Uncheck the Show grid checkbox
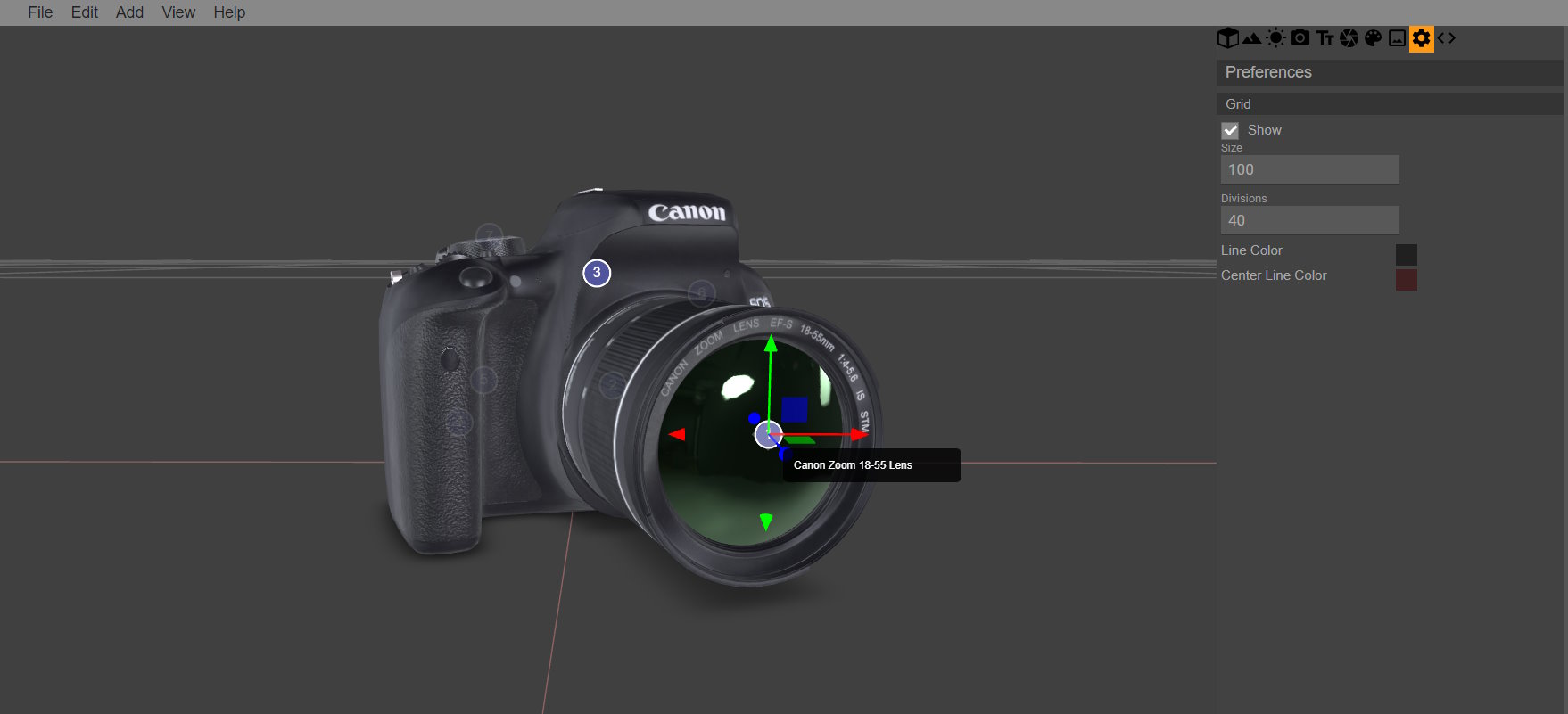This screenshot has width=1568, height=714. tap(1230, 131)
